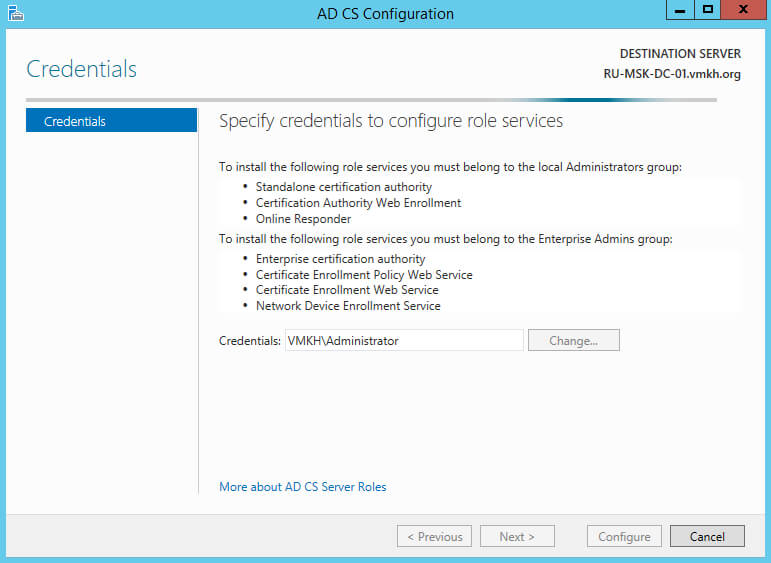Image resolution: width=771 pixels, height=563 pixels.
Task: Click the Next button
Action: (x=517, y=536)
